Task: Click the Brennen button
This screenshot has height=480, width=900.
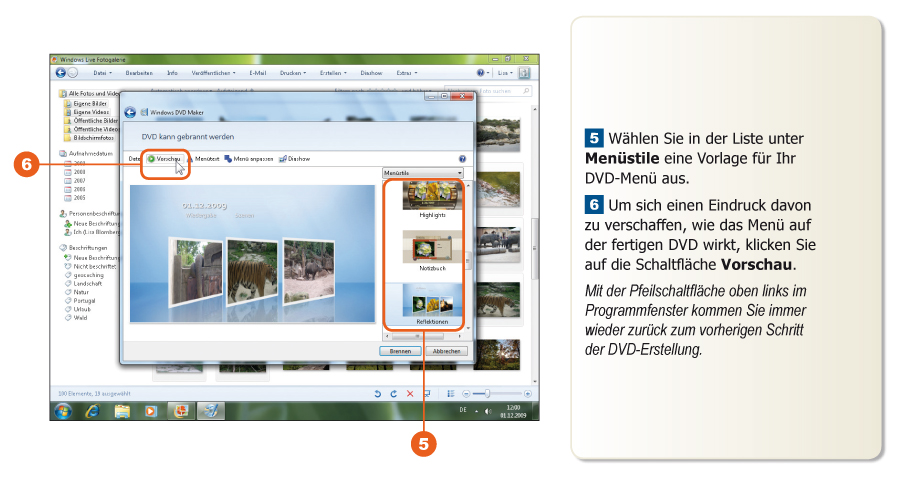Action: [400, 351]
